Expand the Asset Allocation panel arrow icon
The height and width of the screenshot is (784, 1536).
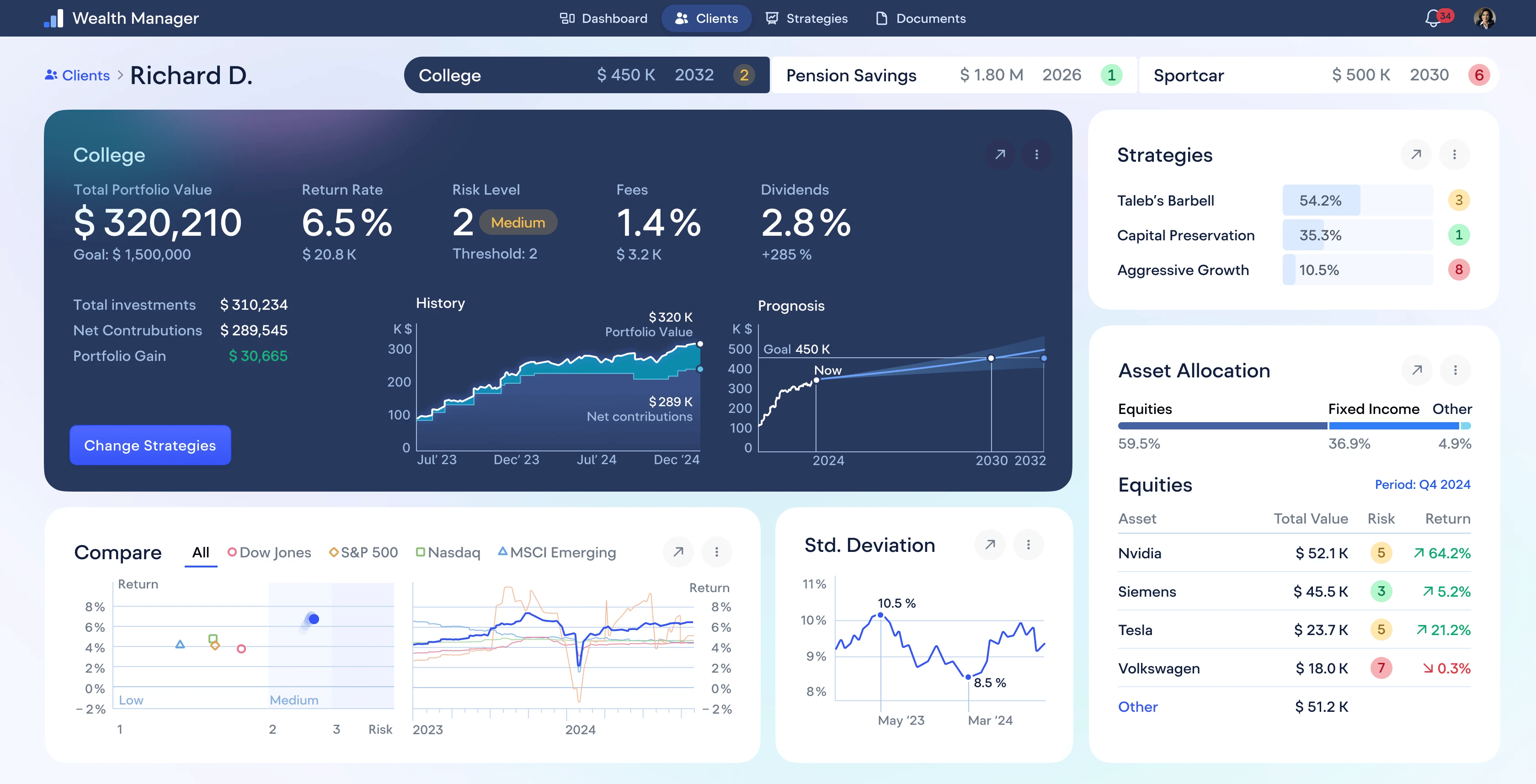[1417, 370]
